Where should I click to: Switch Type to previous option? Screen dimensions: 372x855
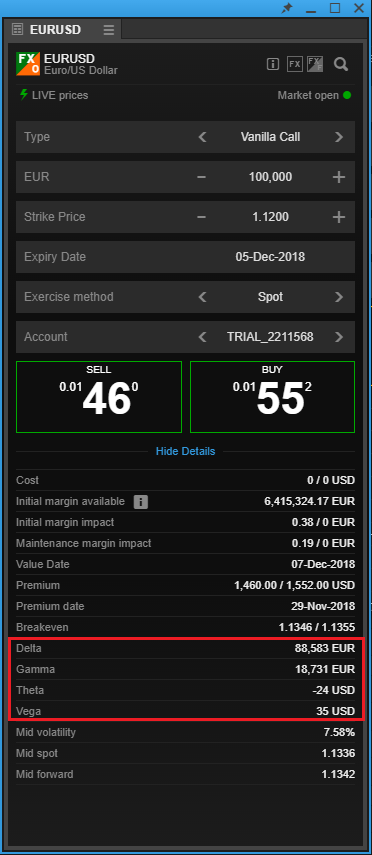click(202, 137)
